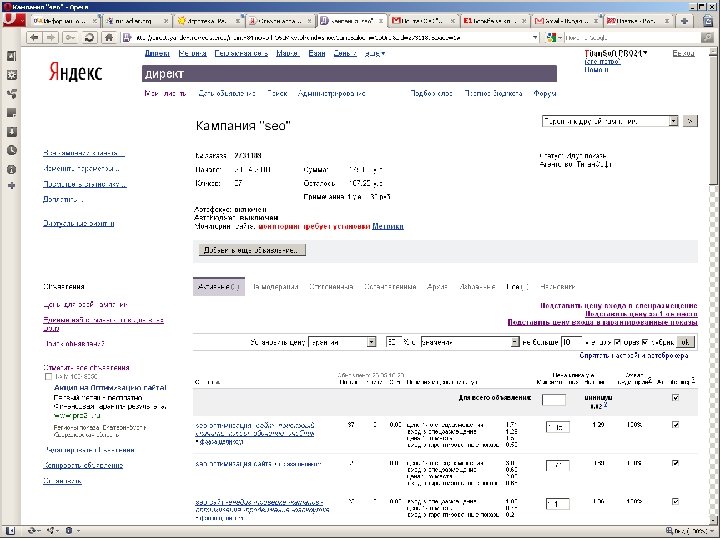Open the Bookmarks panel in Opera sidebar
Screen dimensions: 720x540
pos(11,56)
